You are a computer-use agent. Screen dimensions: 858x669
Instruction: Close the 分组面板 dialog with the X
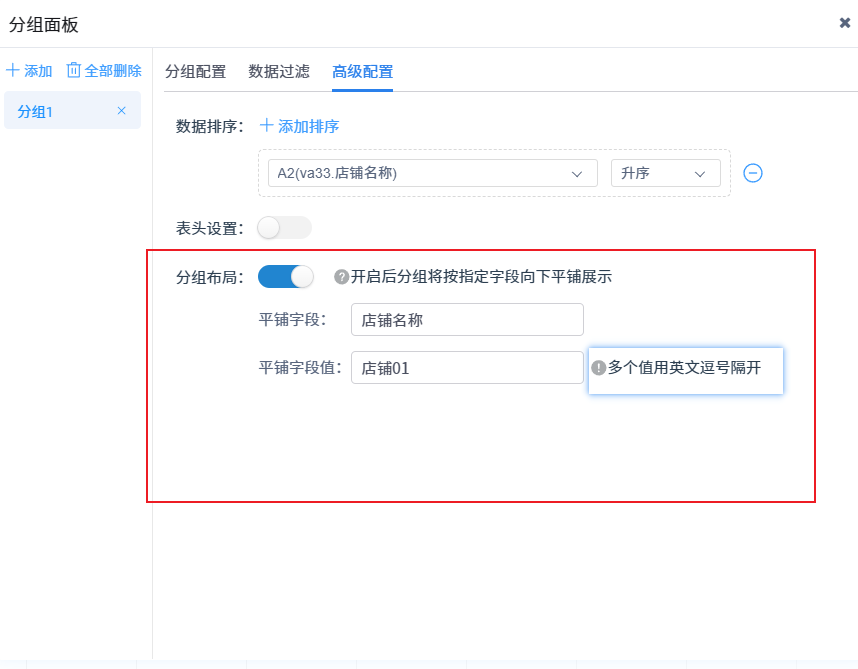[844, 23]
